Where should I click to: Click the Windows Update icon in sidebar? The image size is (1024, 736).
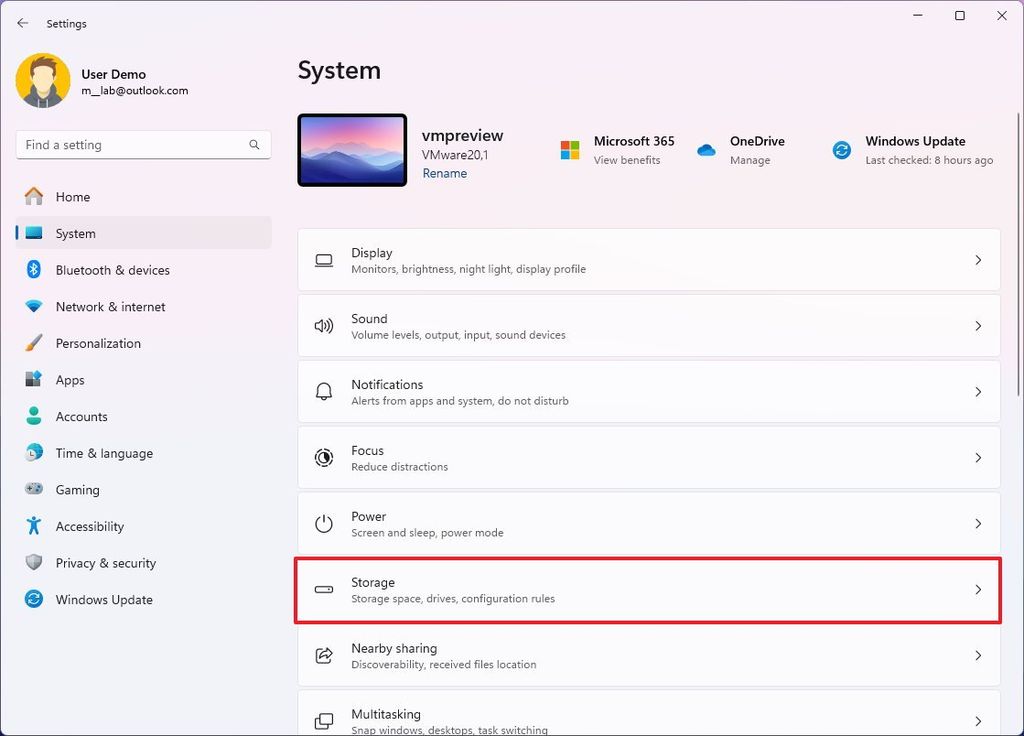[x=31, y=599]
